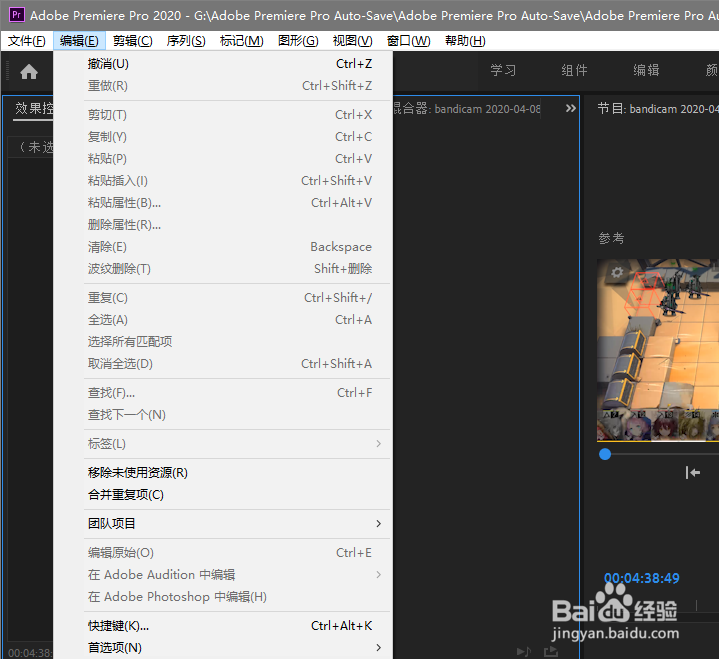Open the 帮助(H) menu

click(x=465, y=41)
